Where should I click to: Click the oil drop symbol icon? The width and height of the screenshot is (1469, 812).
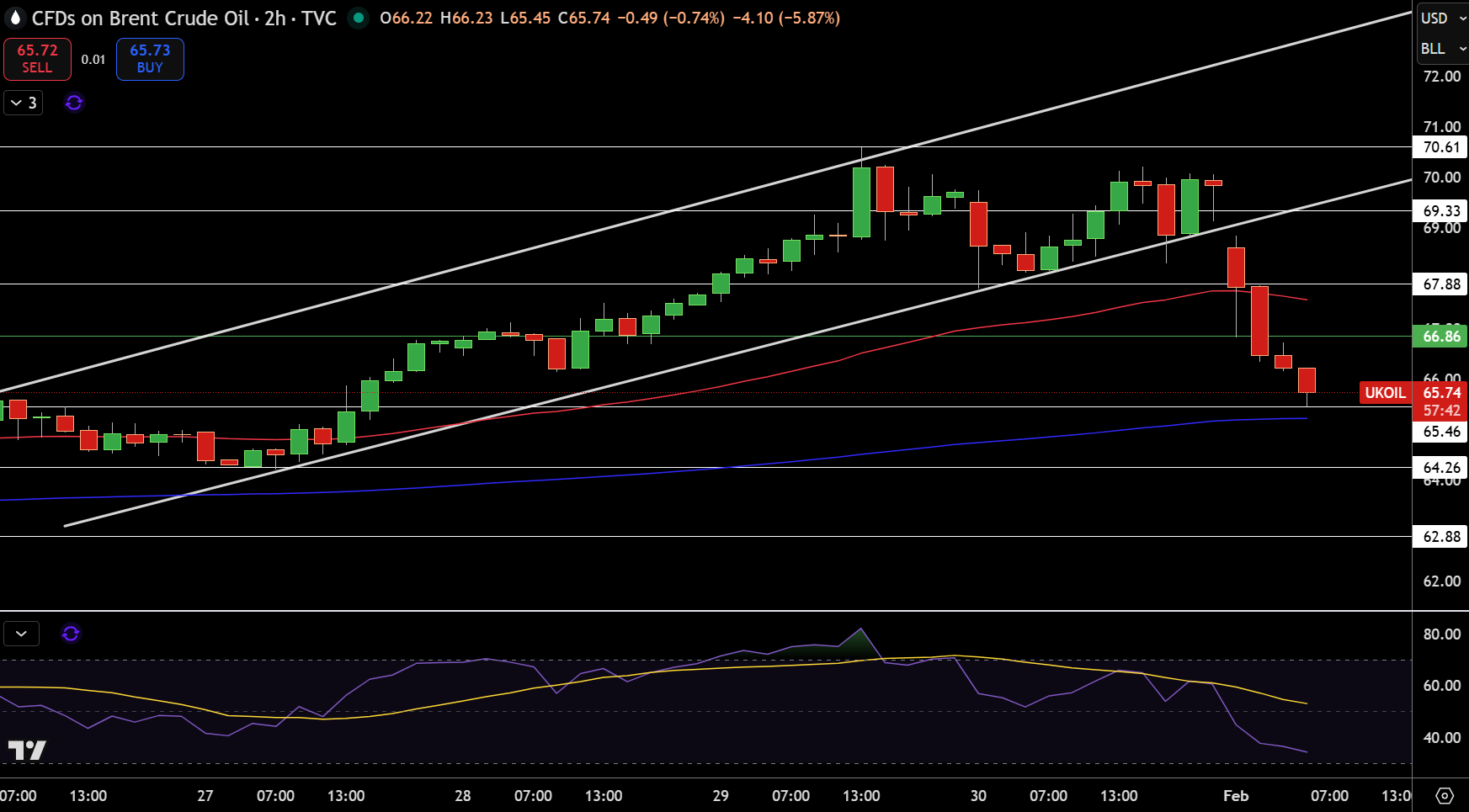tap(15, 18)
